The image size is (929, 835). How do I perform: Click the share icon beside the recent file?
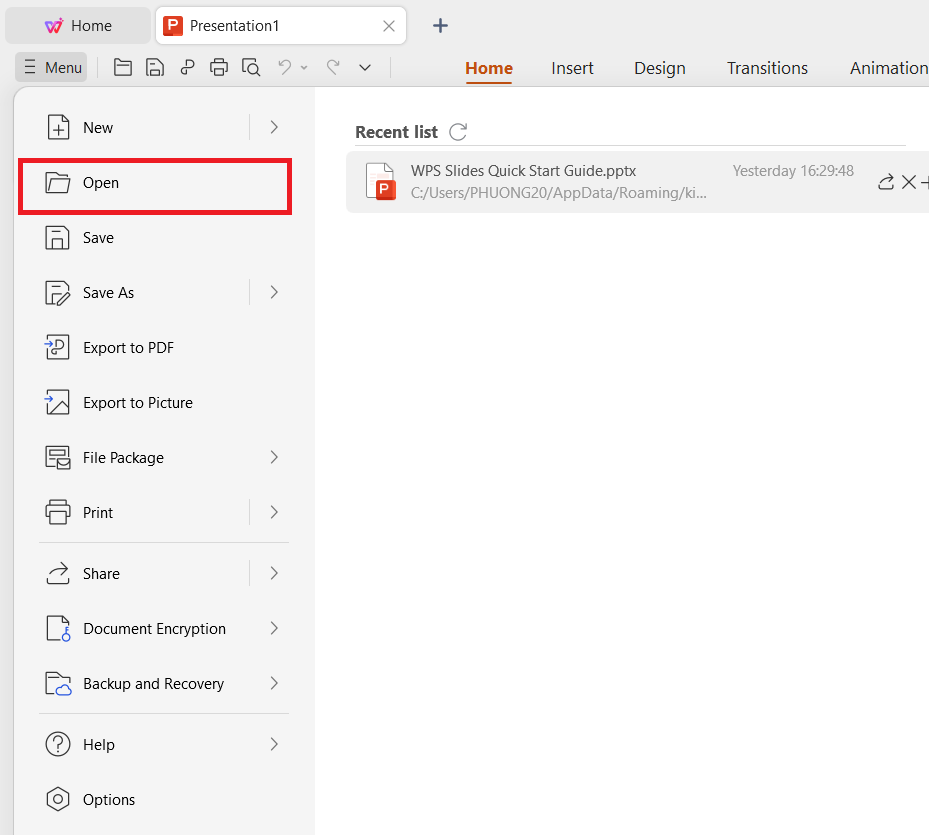tap(885, 182)
